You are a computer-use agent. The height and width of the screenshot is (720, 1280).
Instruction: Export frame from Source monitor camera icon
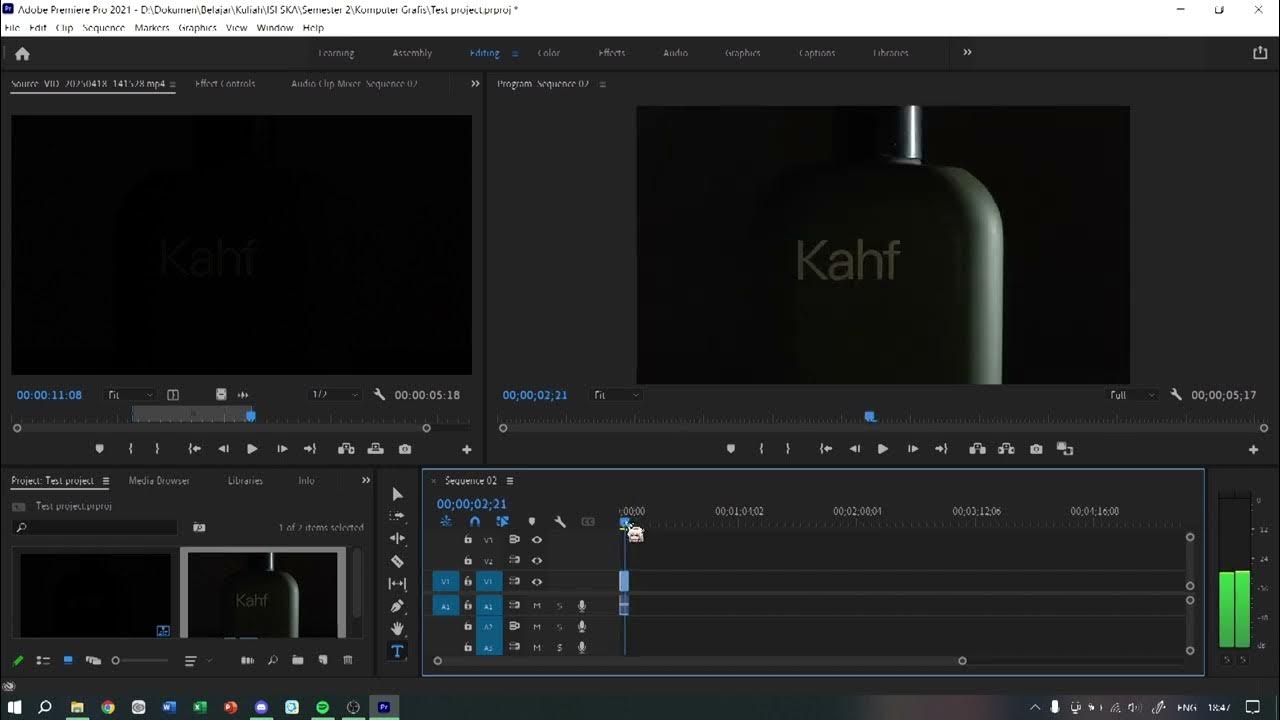404,449
